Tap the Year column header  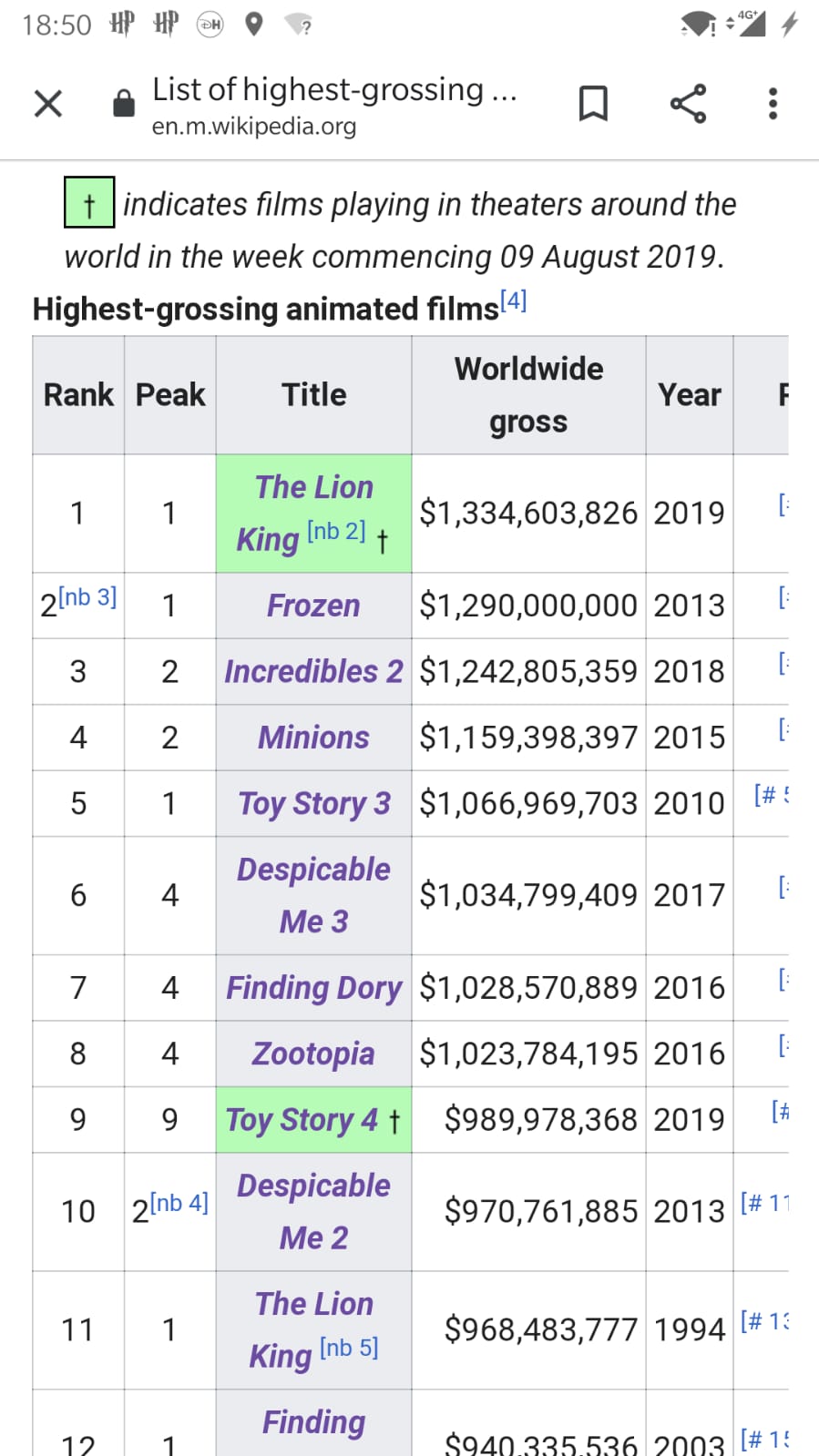coord(690,395)
